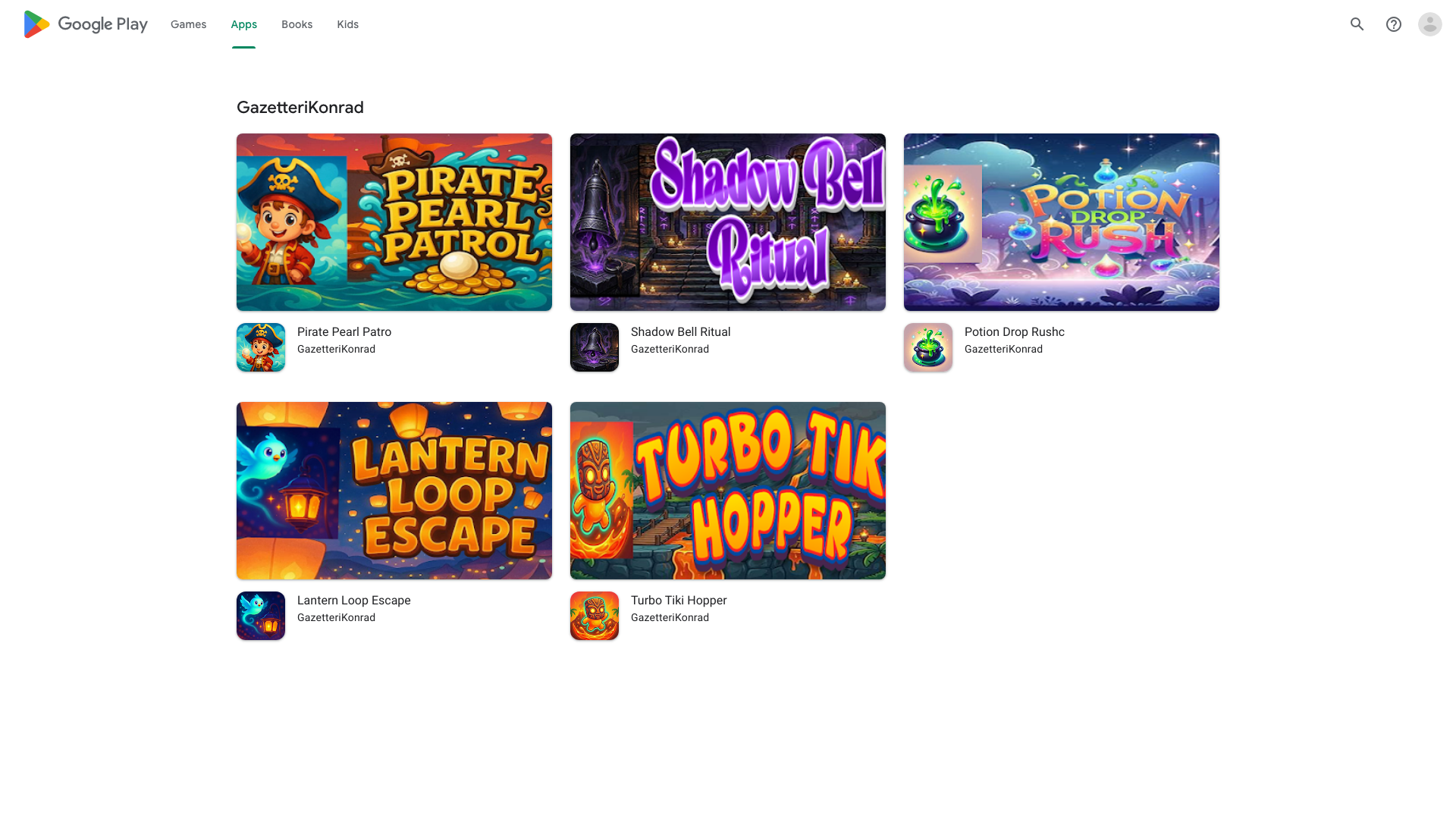Select the Apps tab
The image size is (1456, 819).
pyautogui.click(x=243, y=24)
